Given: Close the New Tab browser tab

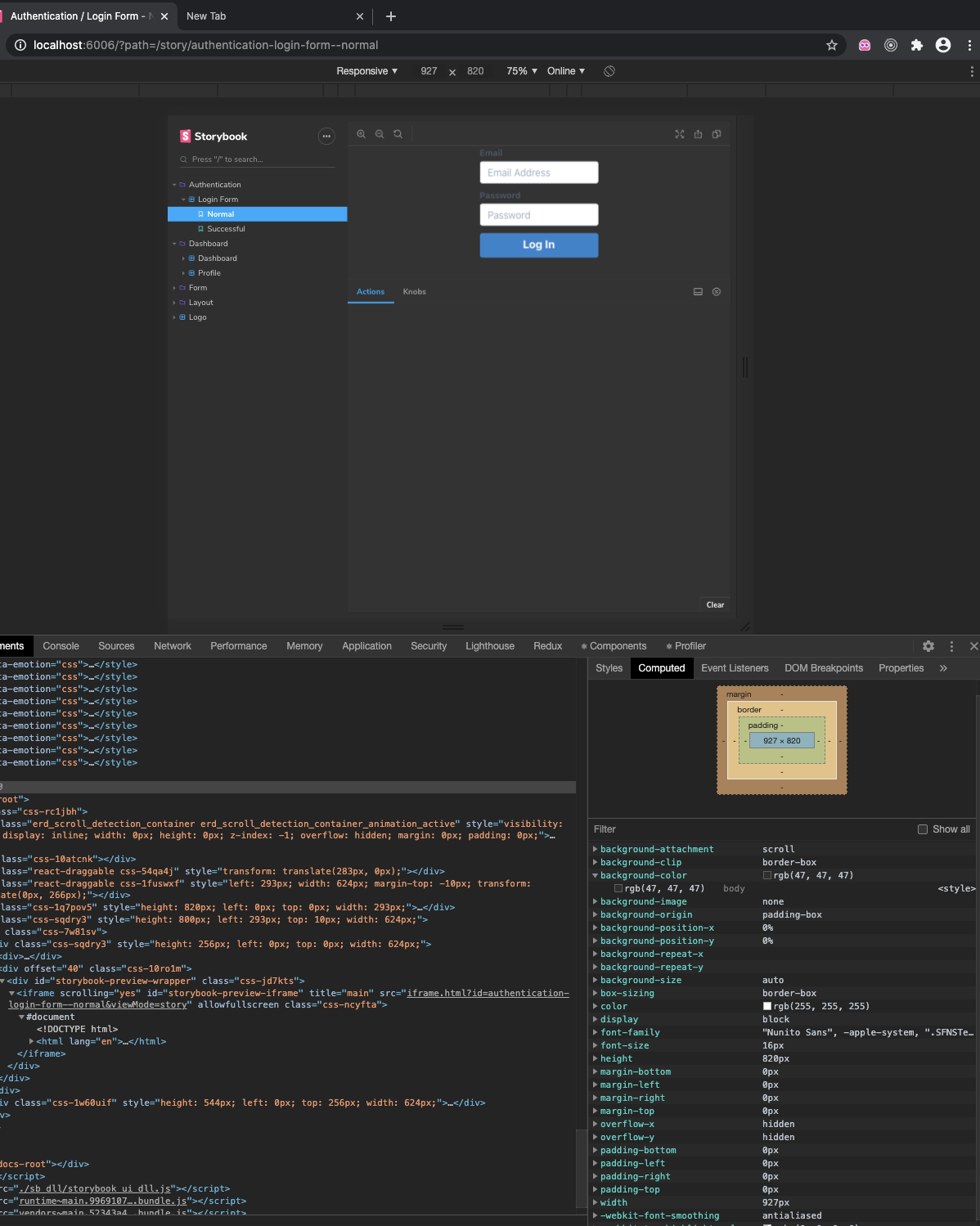Looking at the screenshot, I should [x=360, y=16].
